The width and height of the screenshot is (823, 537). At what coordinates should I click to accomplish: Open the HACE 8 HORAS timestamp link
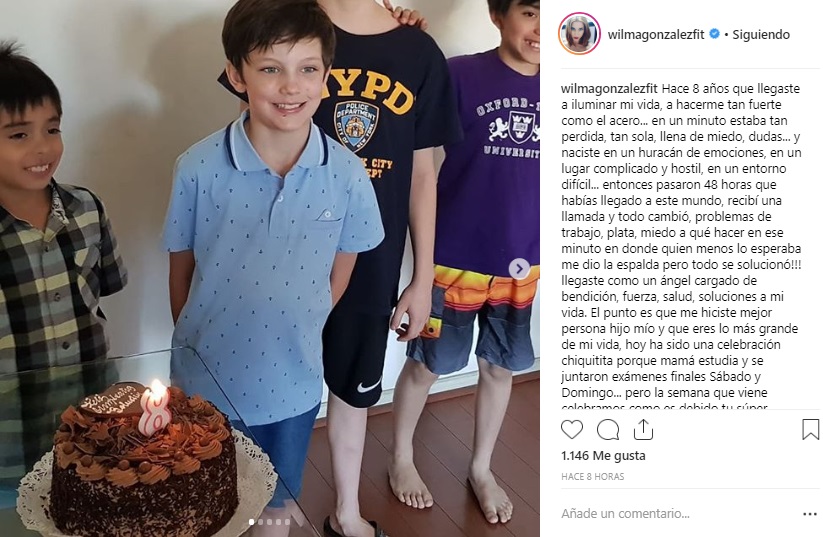click(593, 477)
